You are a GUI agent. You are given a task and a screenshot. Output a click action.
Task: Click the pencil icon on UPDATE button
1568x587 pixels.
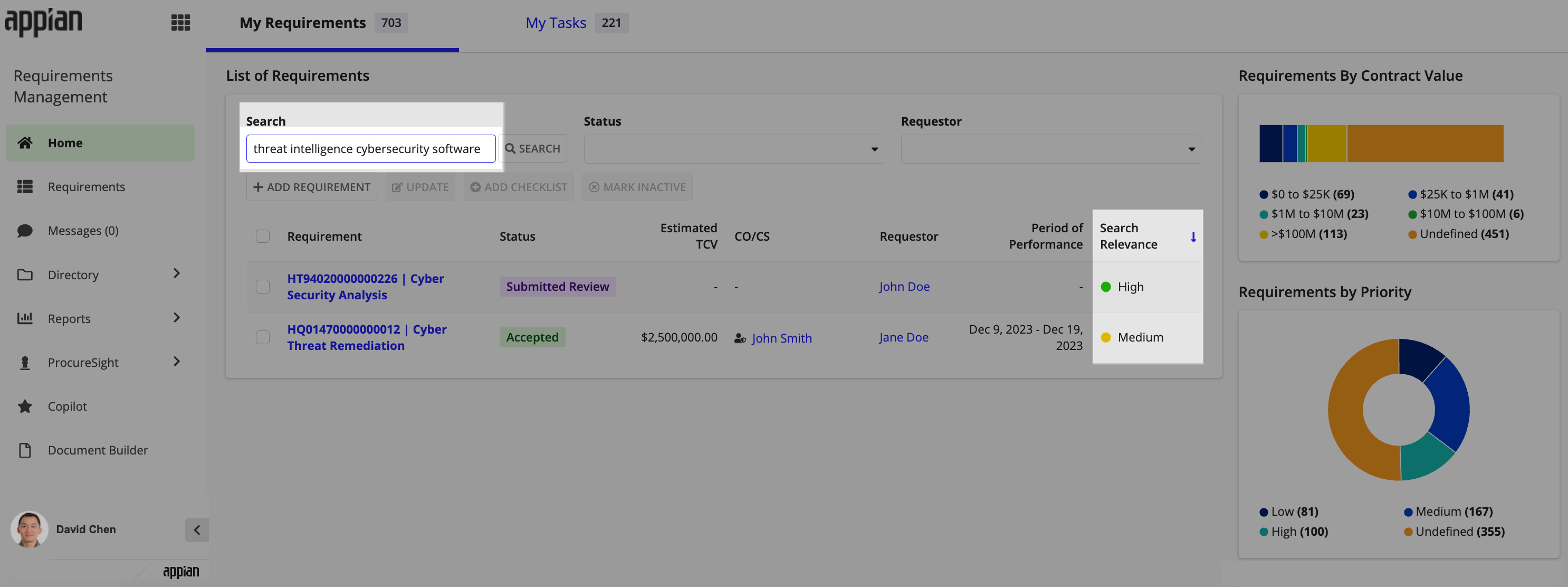coord(397,187)
